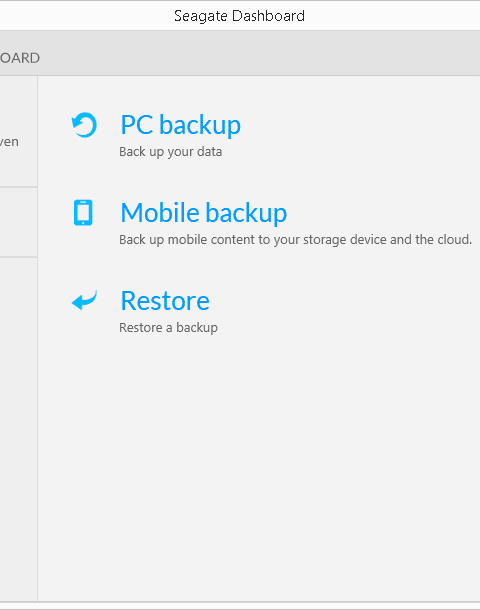480x610 pixels.
Task: Click the second horizontal separator in sidebar
Action: pyautogui.click(x=18, y=257)
